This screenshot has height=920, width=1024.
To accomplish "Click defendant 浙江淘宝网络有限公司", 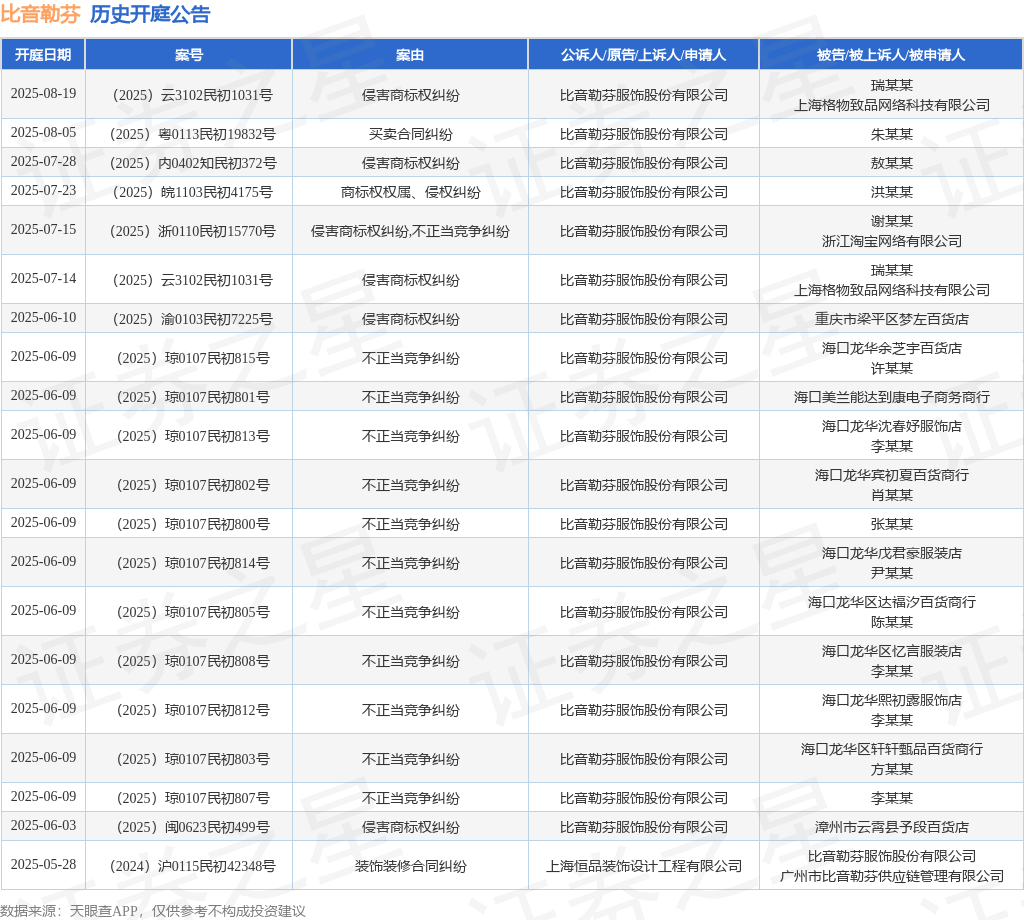I will point(891,241).
